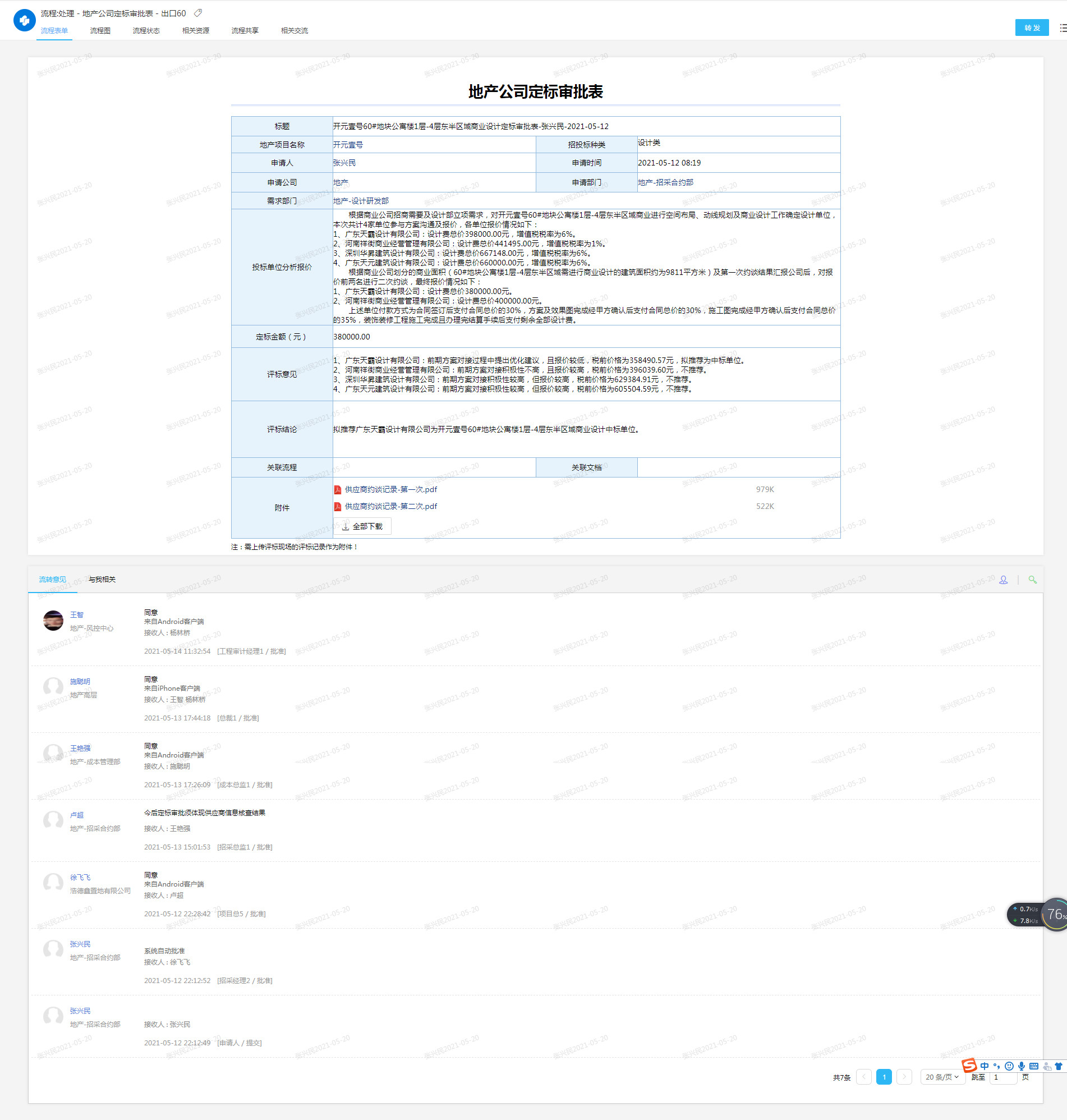Click the 跳至 page number input field
1067x1120 pixels.
pos(1002,1077)
